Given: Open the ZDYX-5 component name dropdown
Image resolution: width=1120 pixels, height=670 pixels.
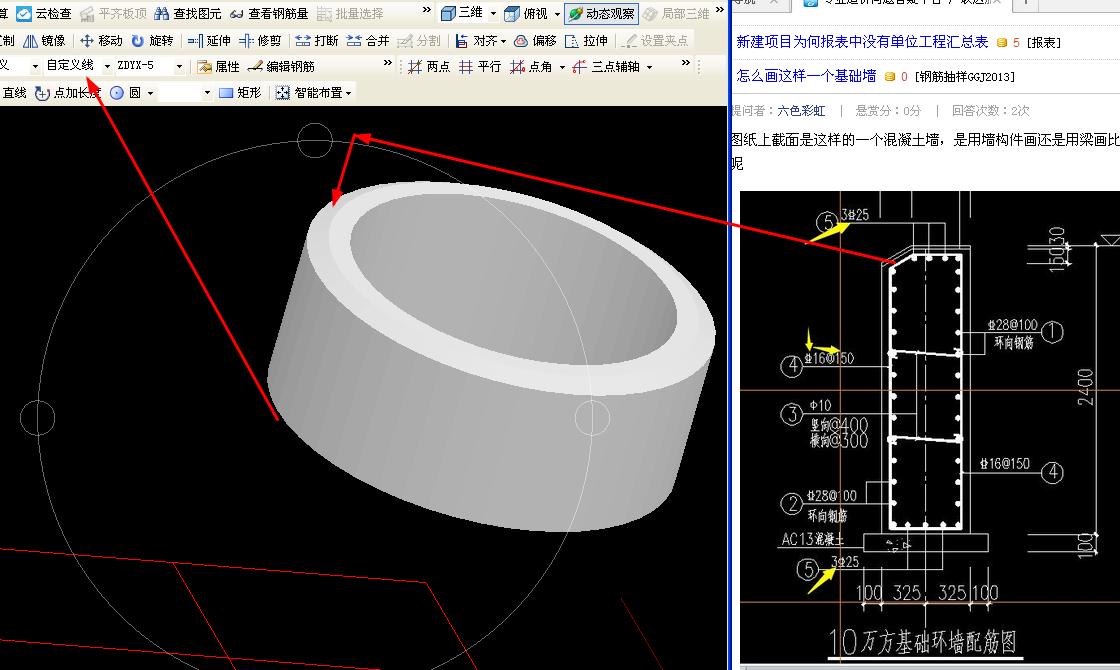Looking at the screenshot, I should [x=179, y=66].
